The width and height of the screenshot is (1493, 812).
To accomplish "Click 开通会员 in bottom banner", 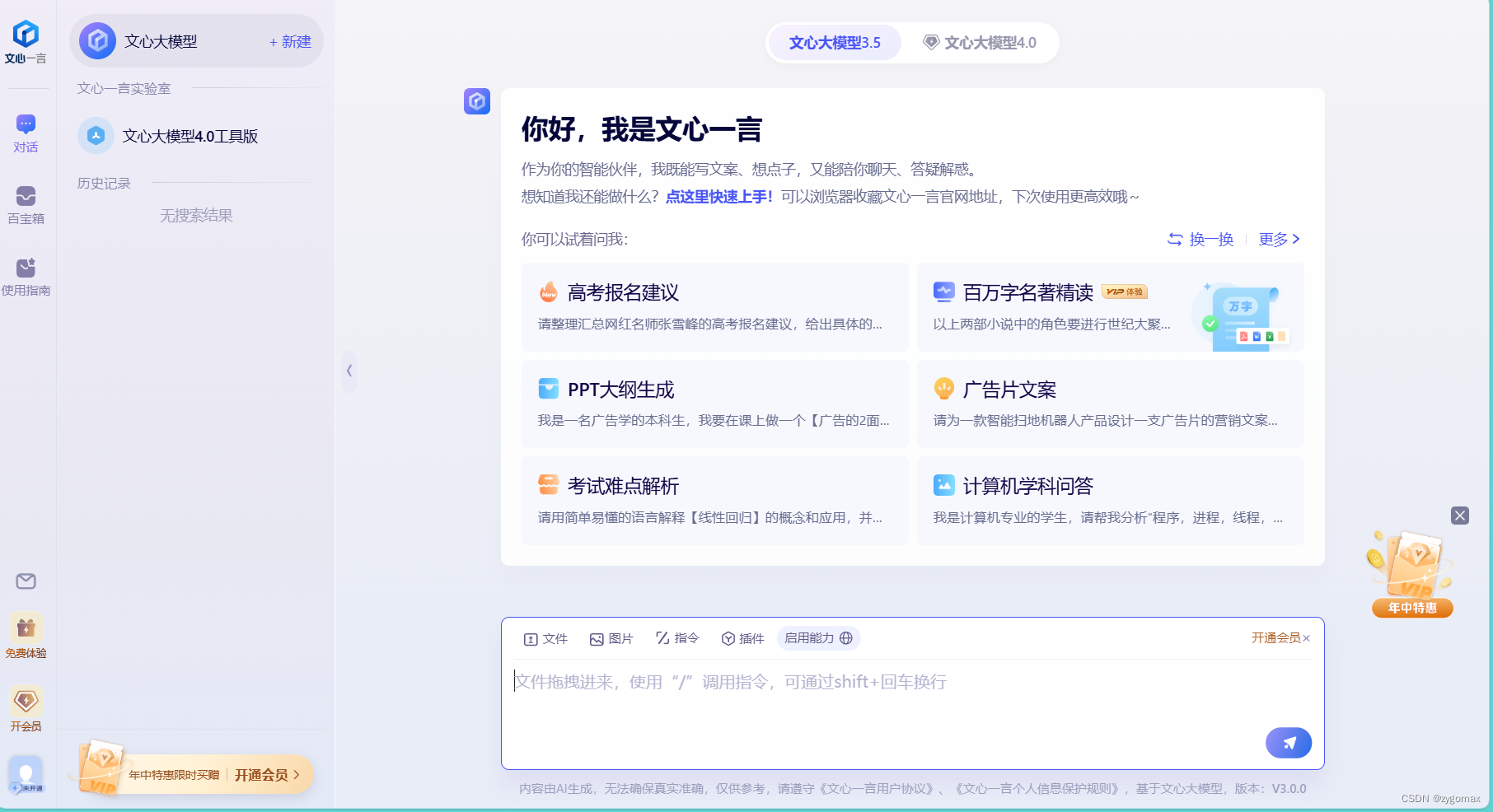I will point(267,775).
